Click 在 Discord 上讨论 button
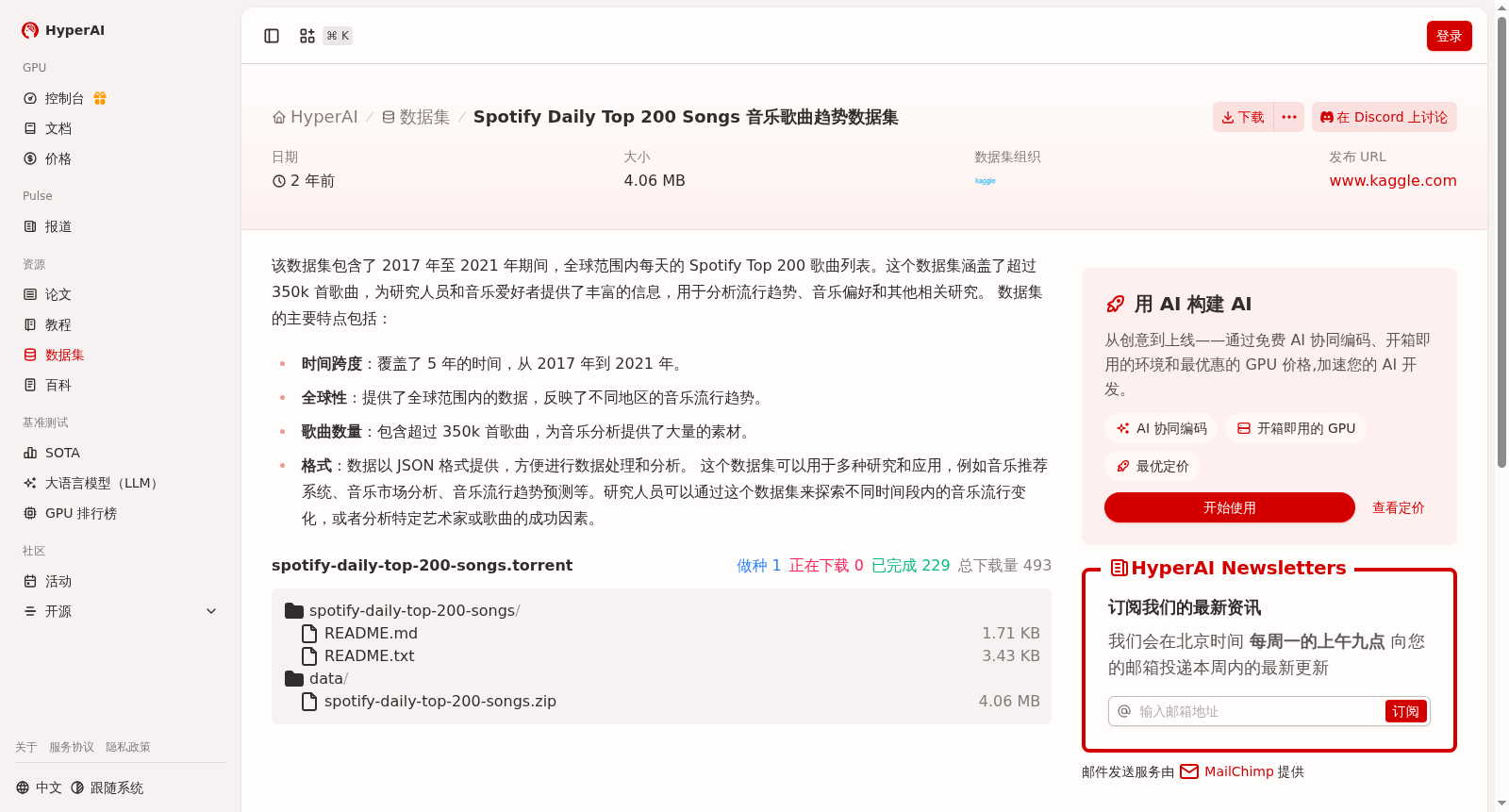 (1384, 117)
